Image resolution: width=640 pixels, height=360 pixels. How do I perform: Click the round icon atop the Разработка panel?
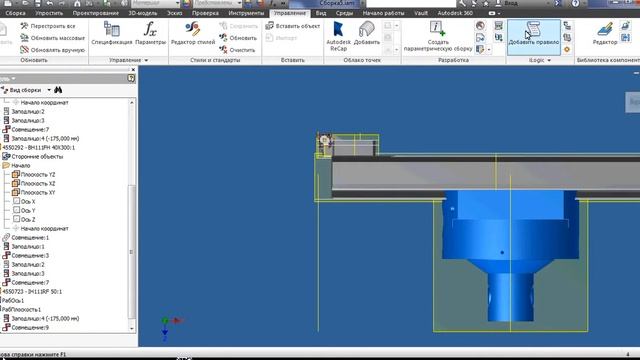(480, 25)
